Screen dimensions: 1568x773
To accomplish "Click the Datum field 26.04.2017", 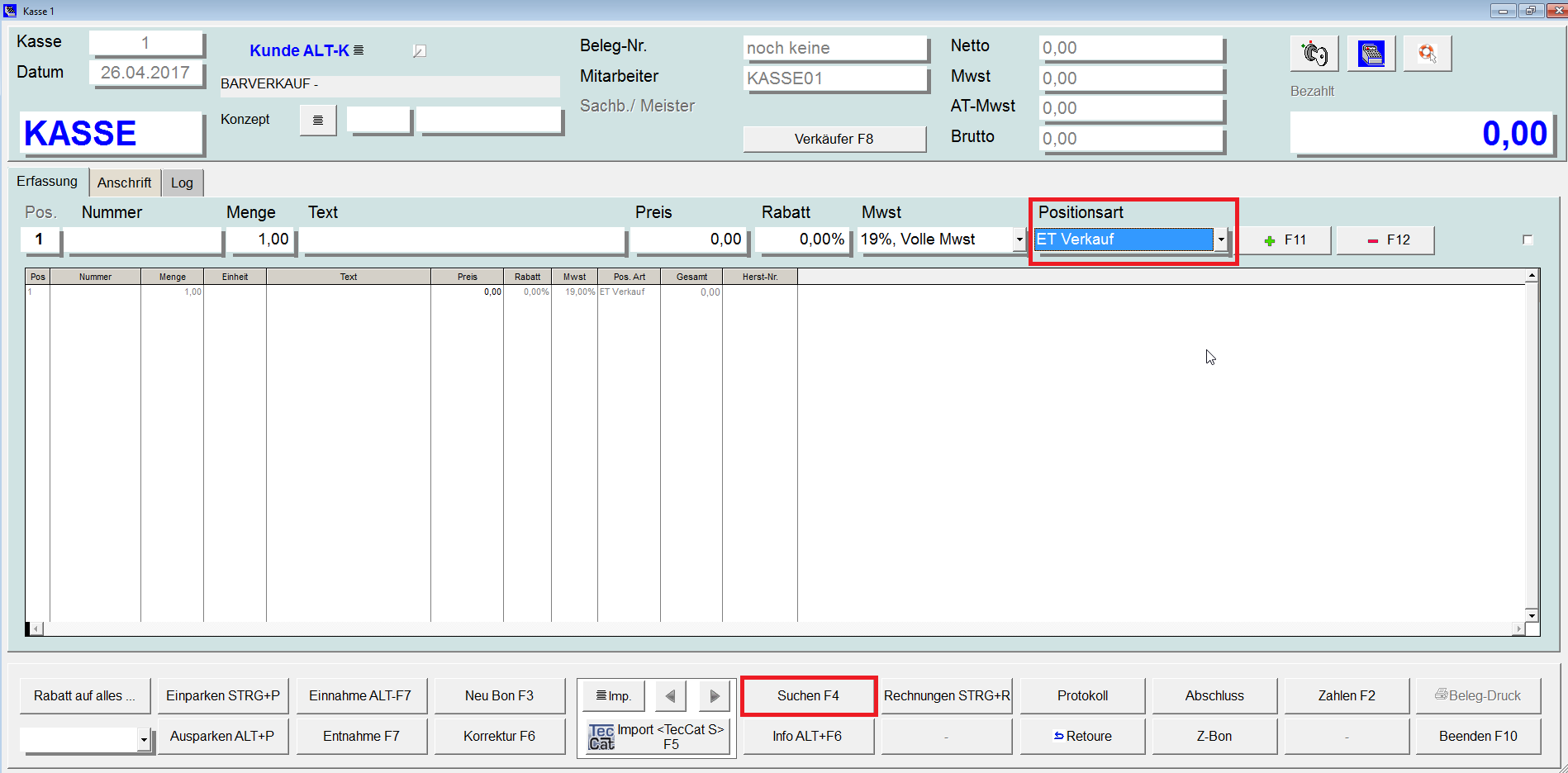I will click(x=145, y=73).
